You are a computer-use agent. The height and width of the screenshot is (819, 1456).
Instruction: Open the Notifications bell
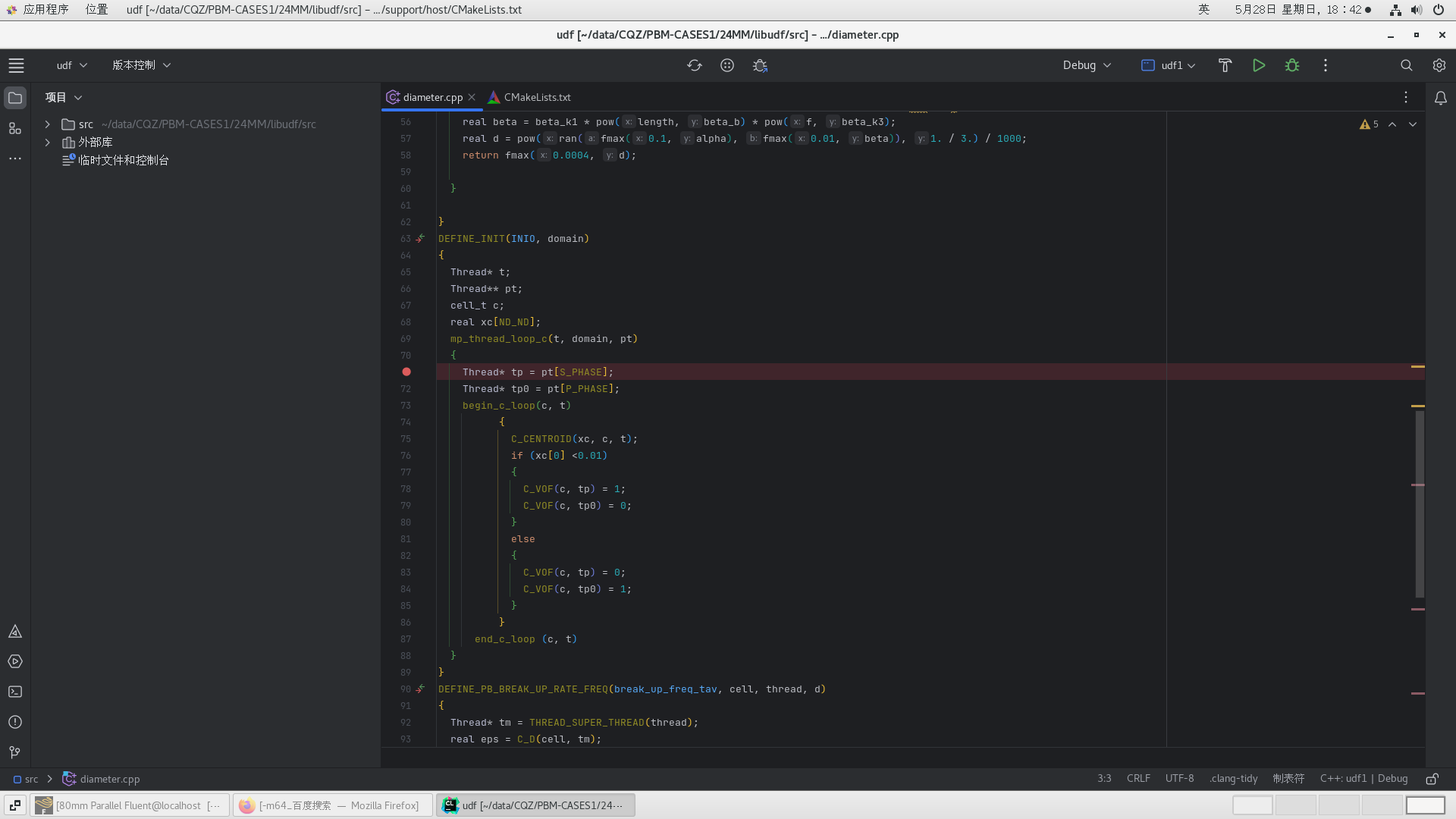coord(1441,98)
